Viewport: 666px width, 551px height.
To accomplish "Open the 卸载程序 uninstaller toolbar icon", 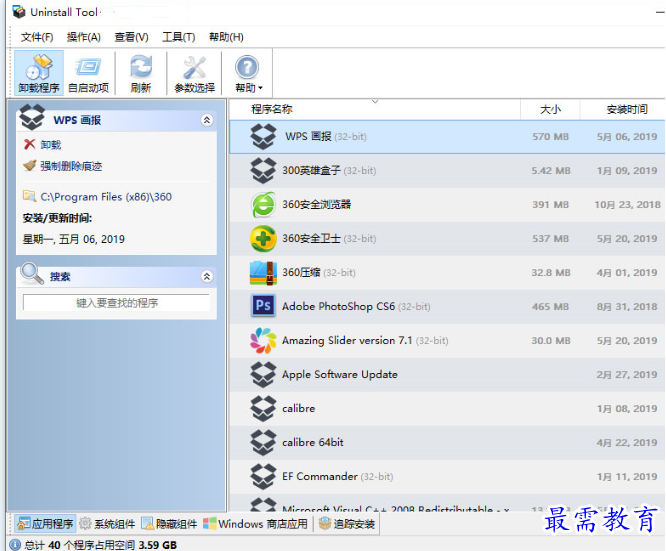I will (x=39, y=73).
